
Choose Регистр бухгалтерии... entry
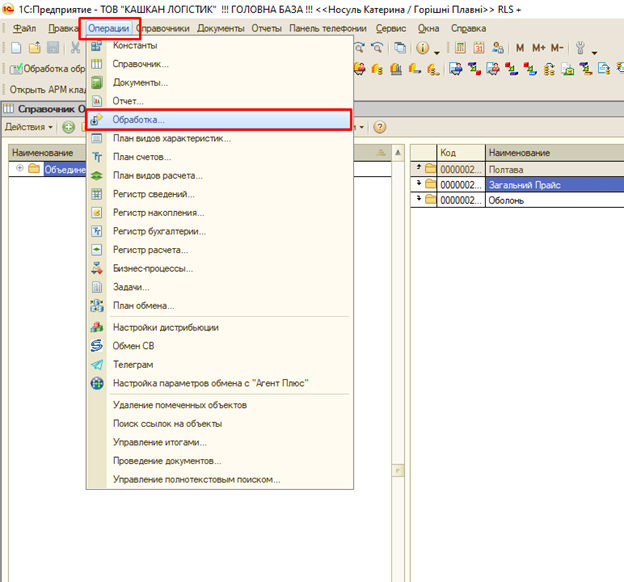click(220, 231)
